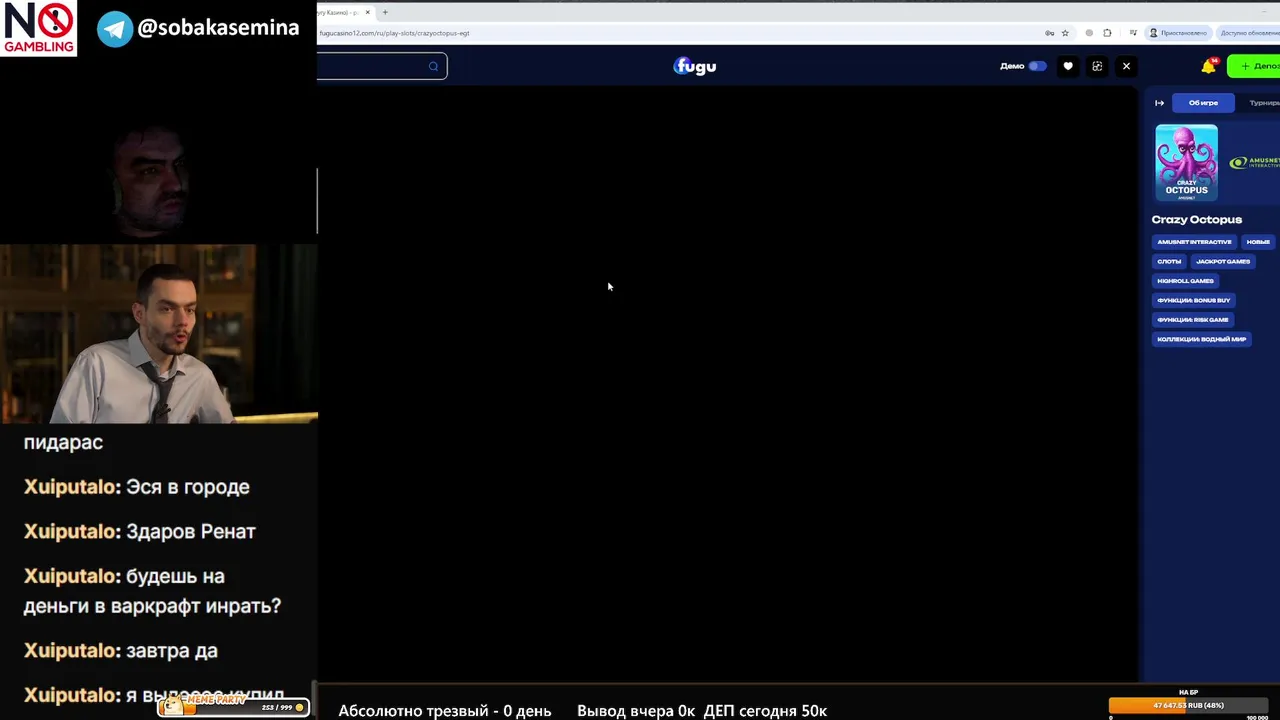Open the browser extensions puzzle icon

(x=1109, y=33)
